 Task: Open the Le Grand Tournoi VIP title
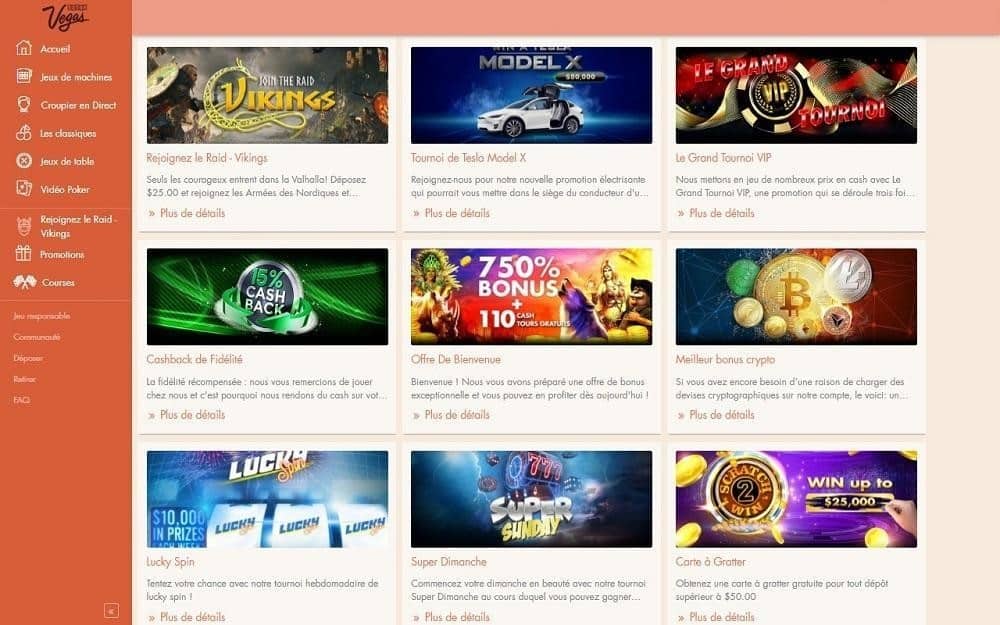point(723,158)
